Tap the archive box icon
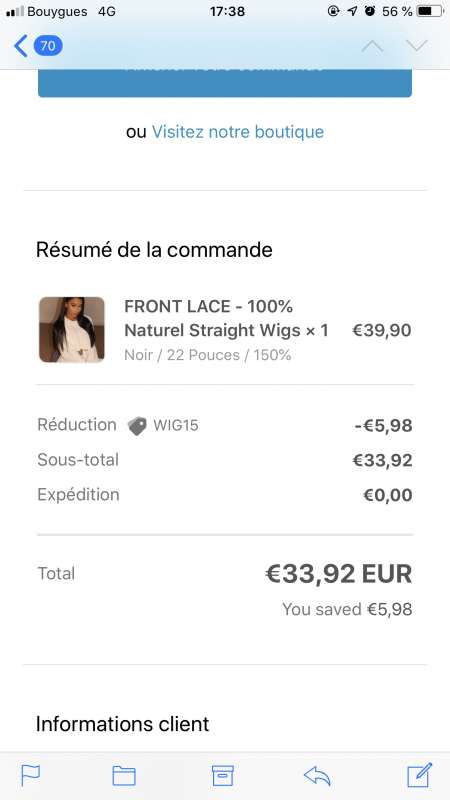This screenshot has height=800, width=450. click(223, 776)
